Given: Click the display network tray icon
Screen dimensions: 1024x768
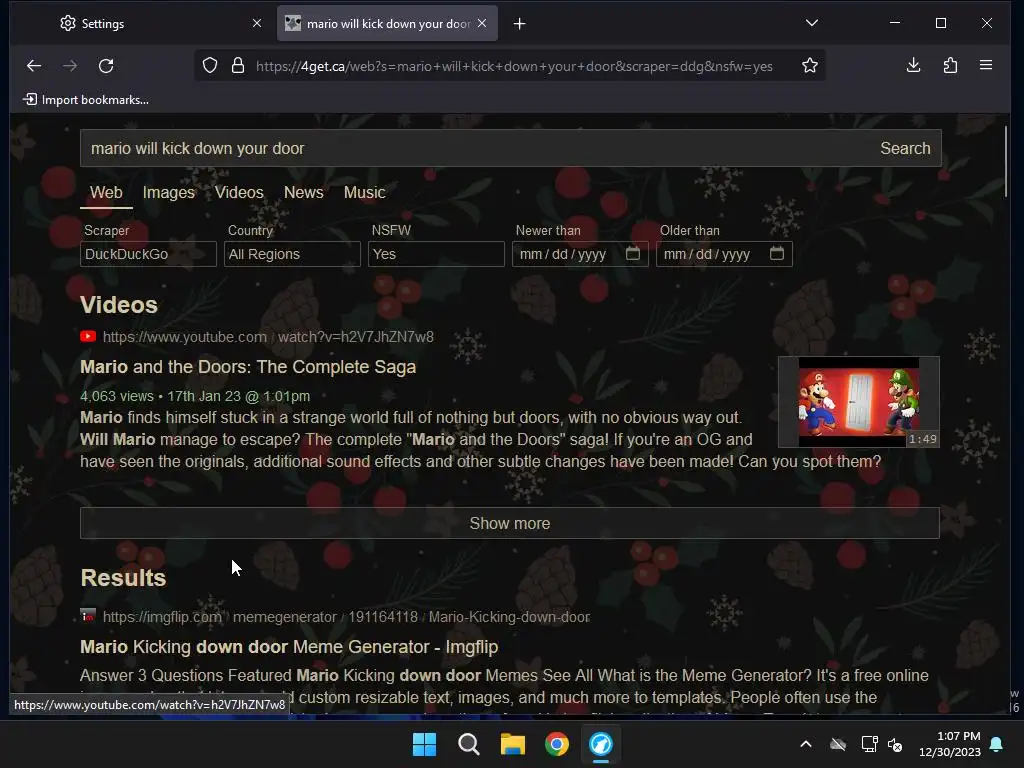Looking at the screenshot, I should (870, 744).
